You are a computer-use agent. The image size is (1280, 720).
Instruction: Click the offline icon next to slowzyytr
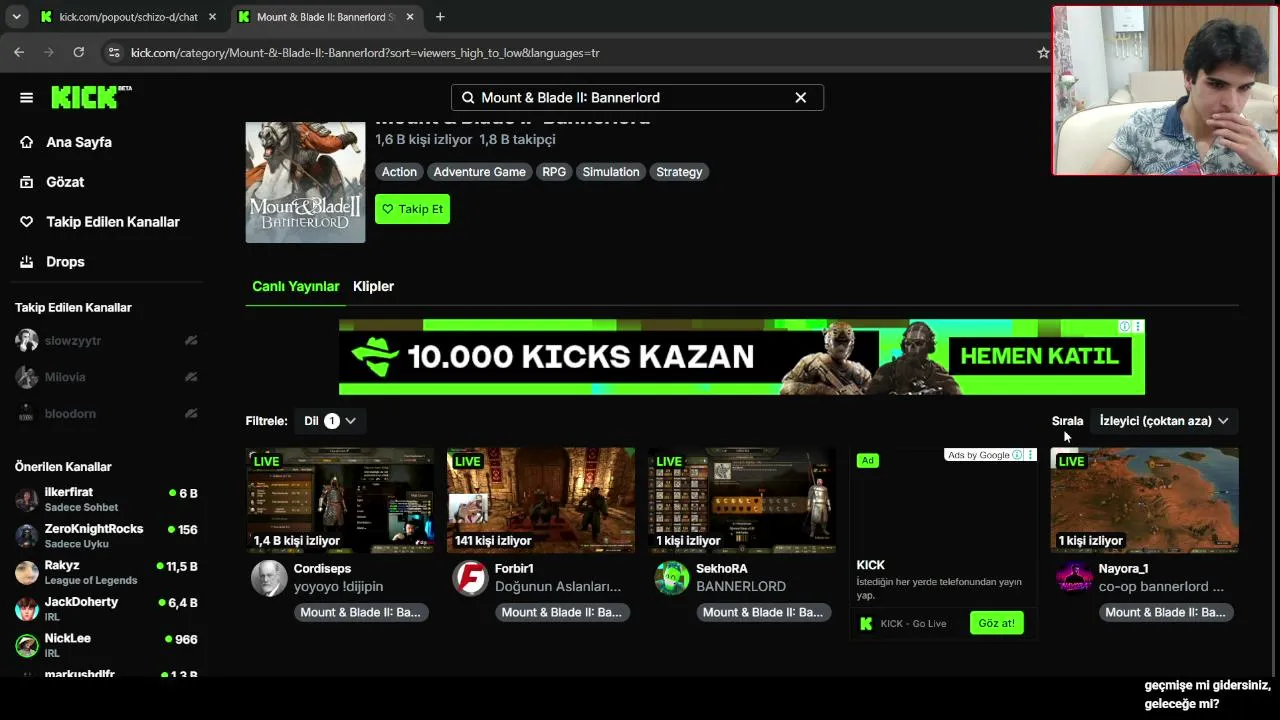point(191,341)
